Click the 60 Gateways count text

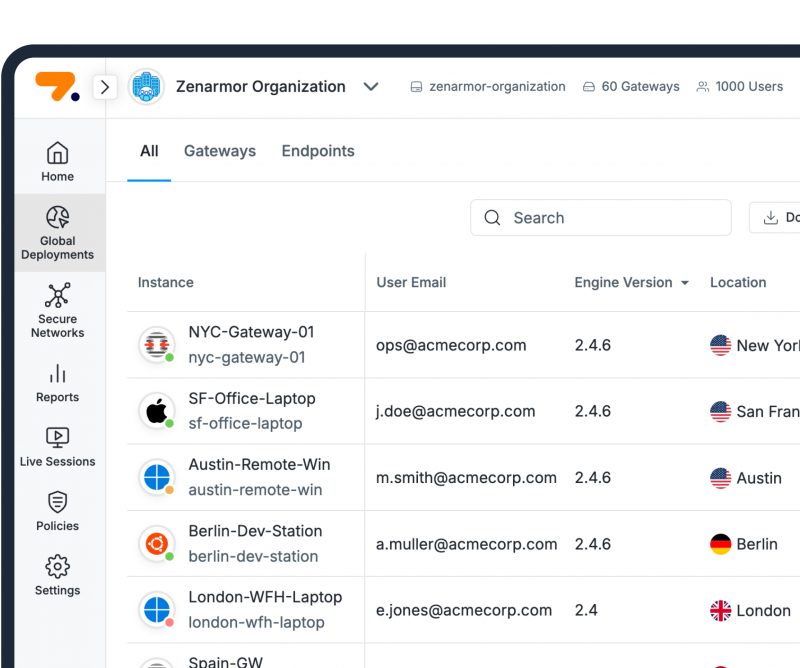(x=640, y=87)
